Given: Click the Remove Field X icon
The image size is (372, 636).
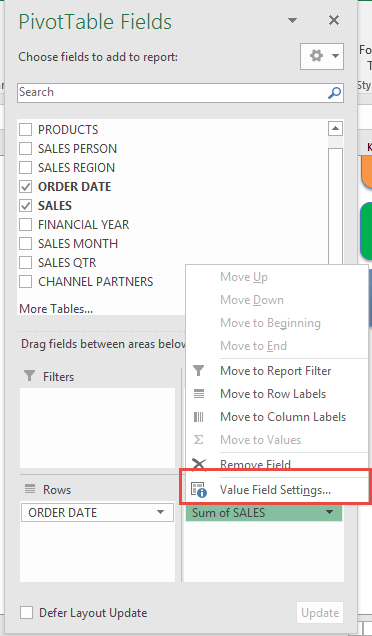Looking at the screenshot, I should point(199,463).
